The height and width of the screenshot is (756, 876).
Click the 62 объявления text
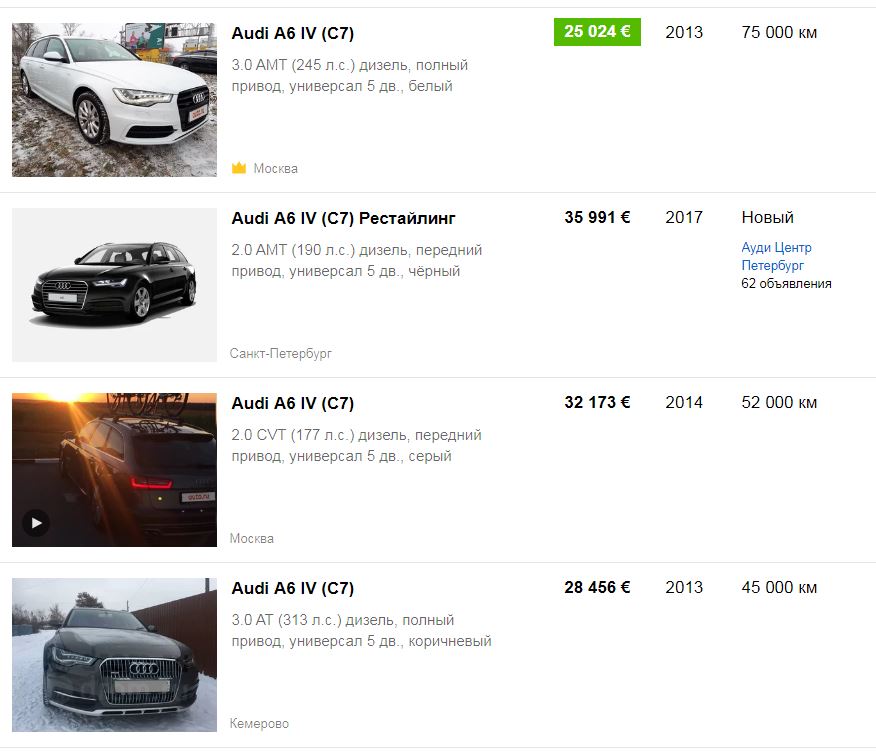pyautogui.click(x=786, y=283)
